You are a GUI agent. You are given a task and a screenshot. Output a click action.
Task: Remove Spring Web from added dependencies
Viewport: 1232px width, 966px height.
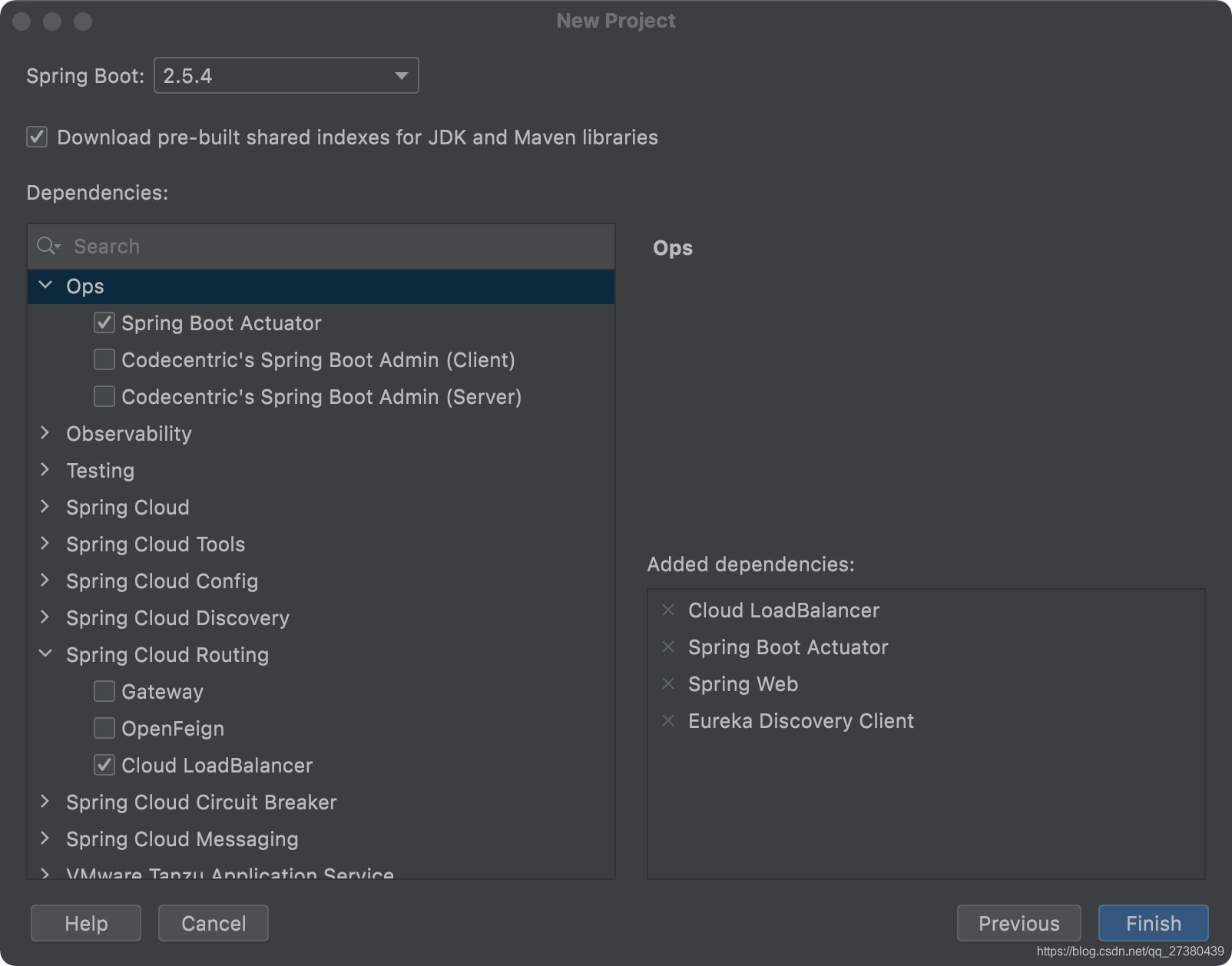click(668, 684)
